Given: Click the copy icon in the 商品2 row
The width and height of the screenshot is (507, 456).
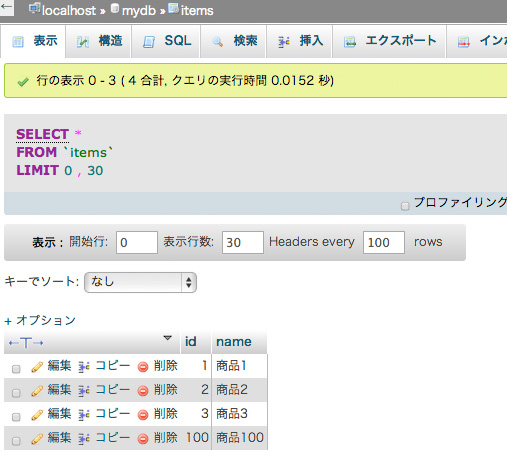Looking at the screenshot, I should pos(84,391).
